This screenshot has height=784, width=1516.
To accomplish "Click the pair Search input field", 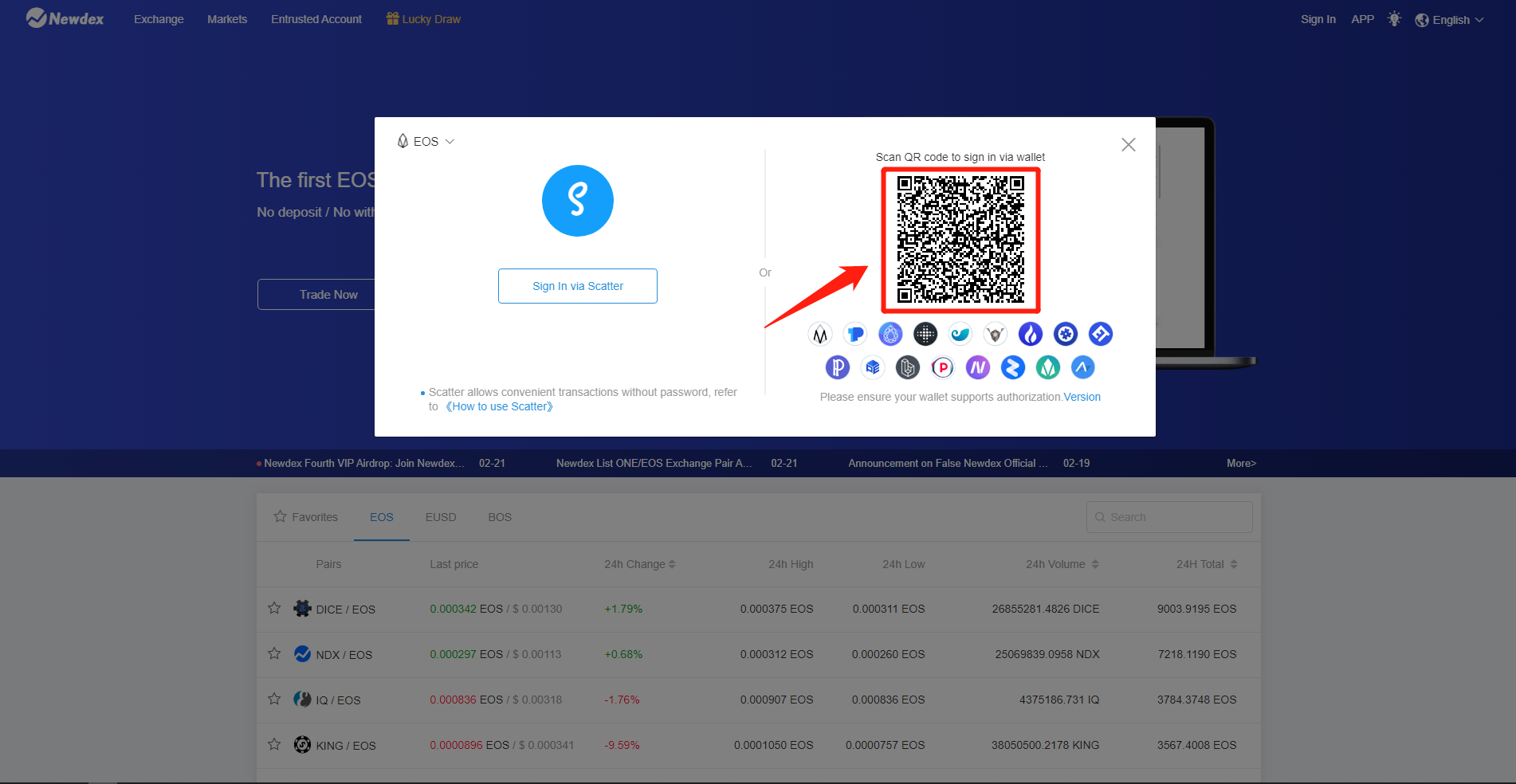I will click(1169, 517).
